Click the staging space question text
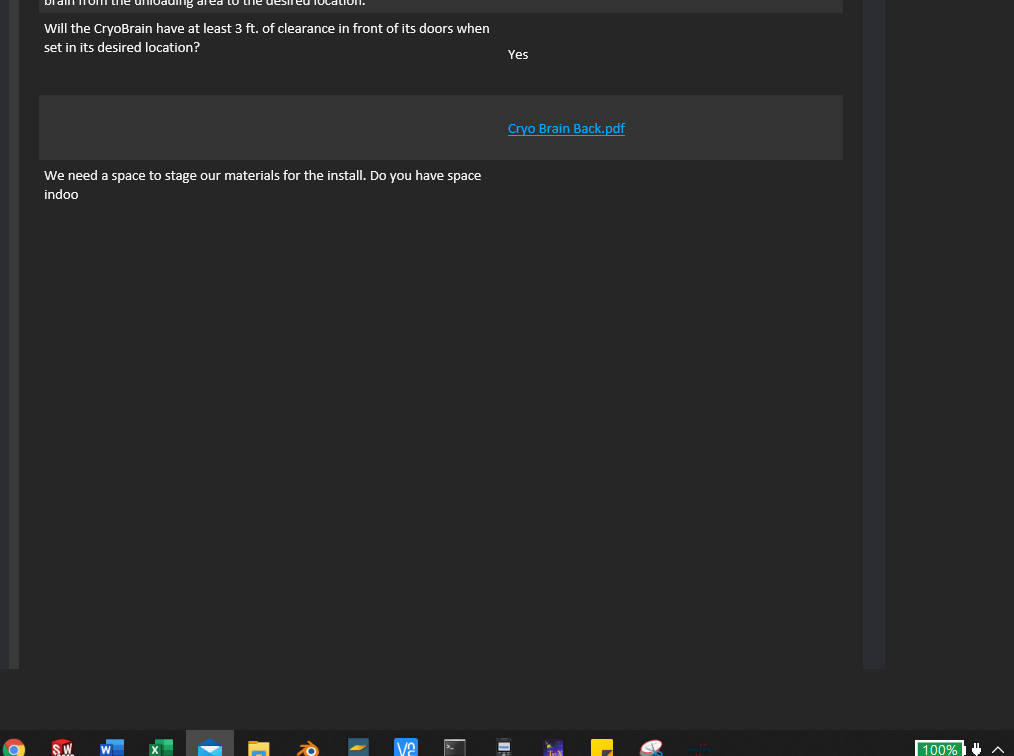The height and width of the screenshot is (756, 1014). pos(262,185)
